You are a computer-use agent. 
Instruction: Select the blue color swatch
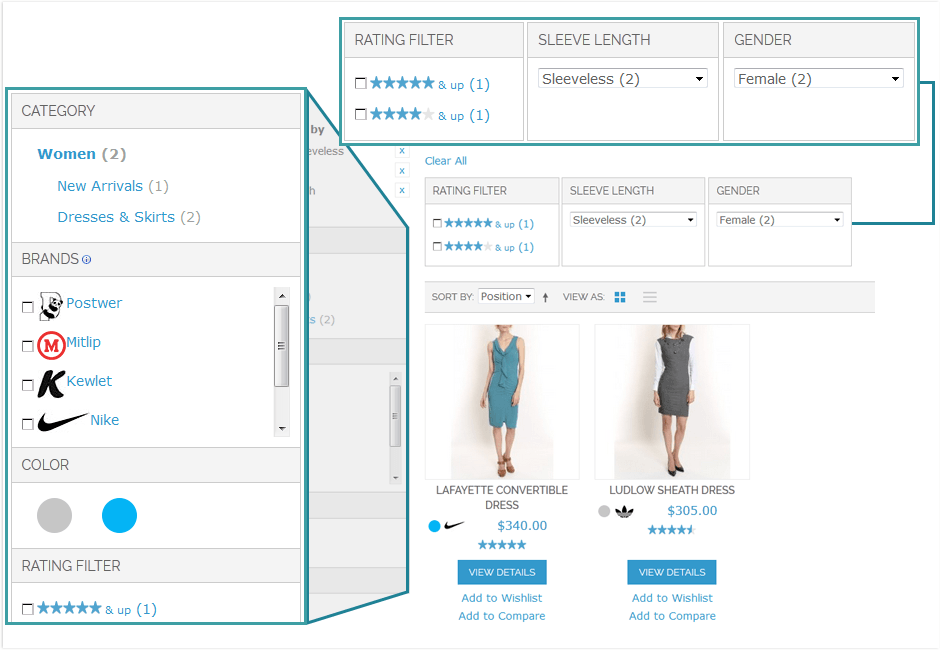120,515
